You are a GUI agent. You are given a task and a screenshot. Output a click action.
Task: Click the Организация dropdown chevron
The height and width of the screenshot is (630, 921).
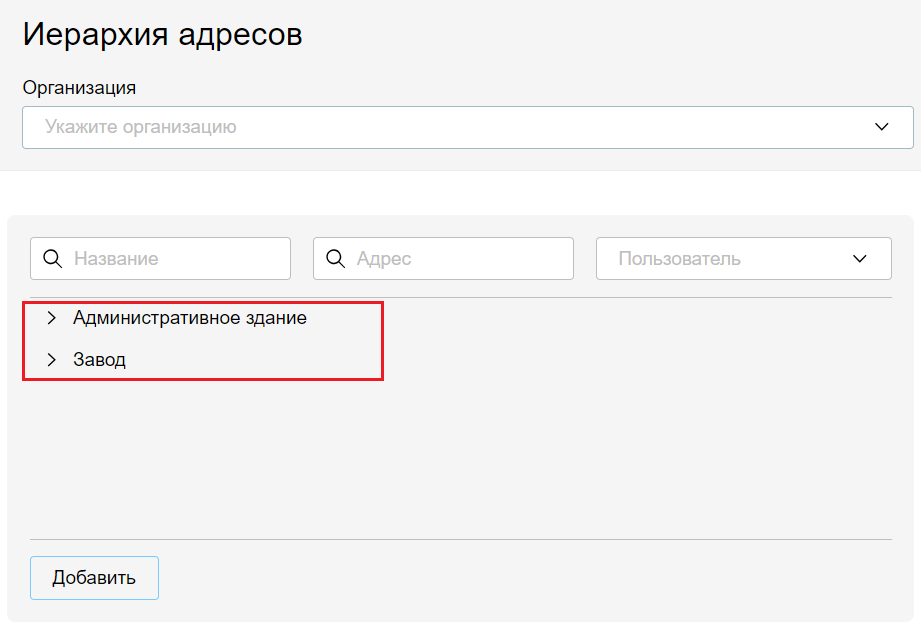tap(881, 127)
